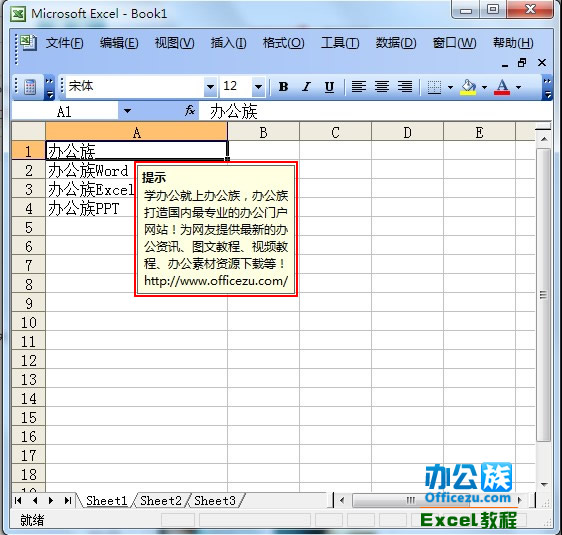Select row 10 header
The width and height of the screenshot is (562, 535).
click(29, 322)
